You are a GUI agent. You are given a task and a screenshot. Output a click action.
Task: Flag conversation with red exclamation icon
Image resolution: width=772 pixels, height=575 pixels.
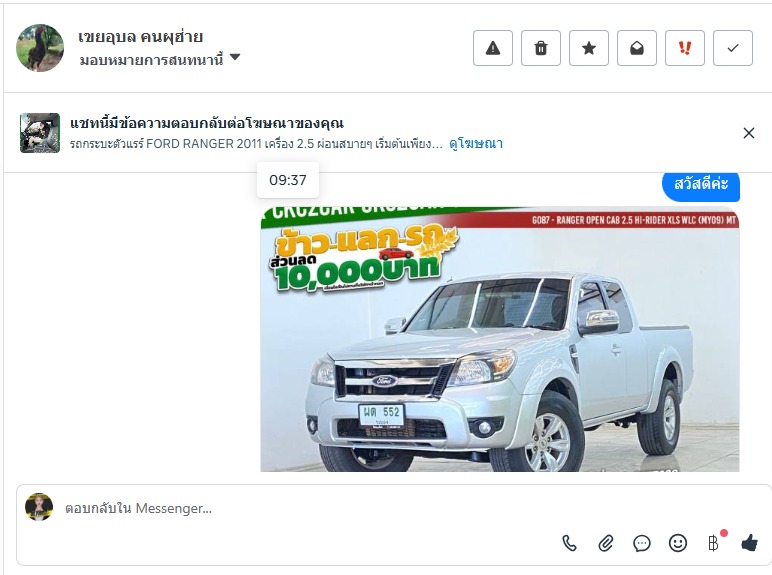pos(685,48)
